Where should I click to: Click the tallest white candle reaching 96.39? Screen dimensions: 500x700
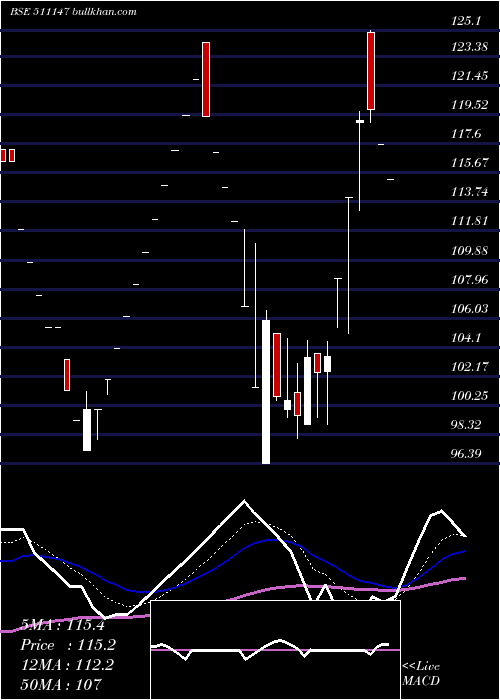click(x=266, y=392)
